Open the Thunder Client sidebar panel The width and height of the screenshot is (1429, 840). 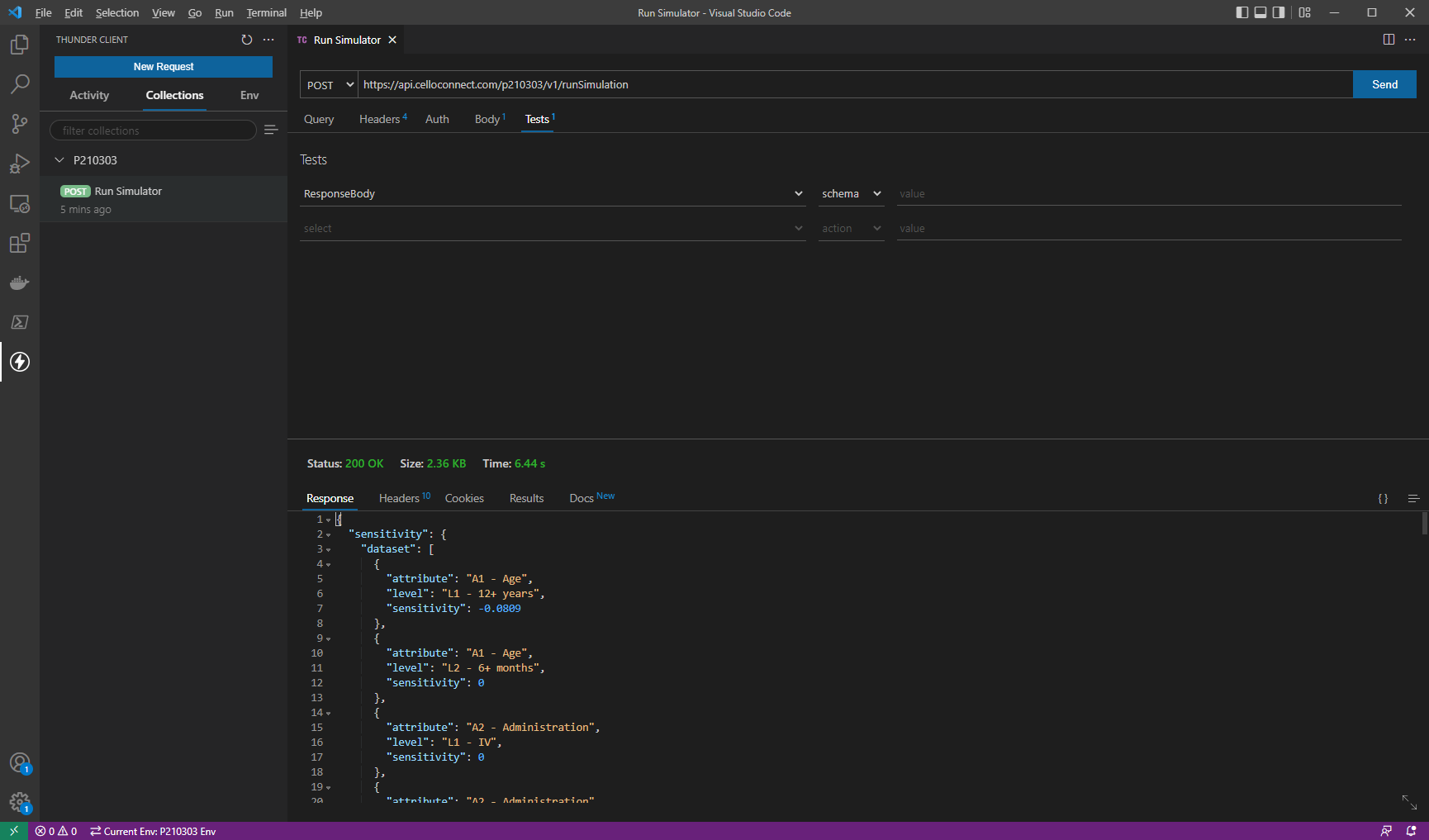[x=19, y=362]
